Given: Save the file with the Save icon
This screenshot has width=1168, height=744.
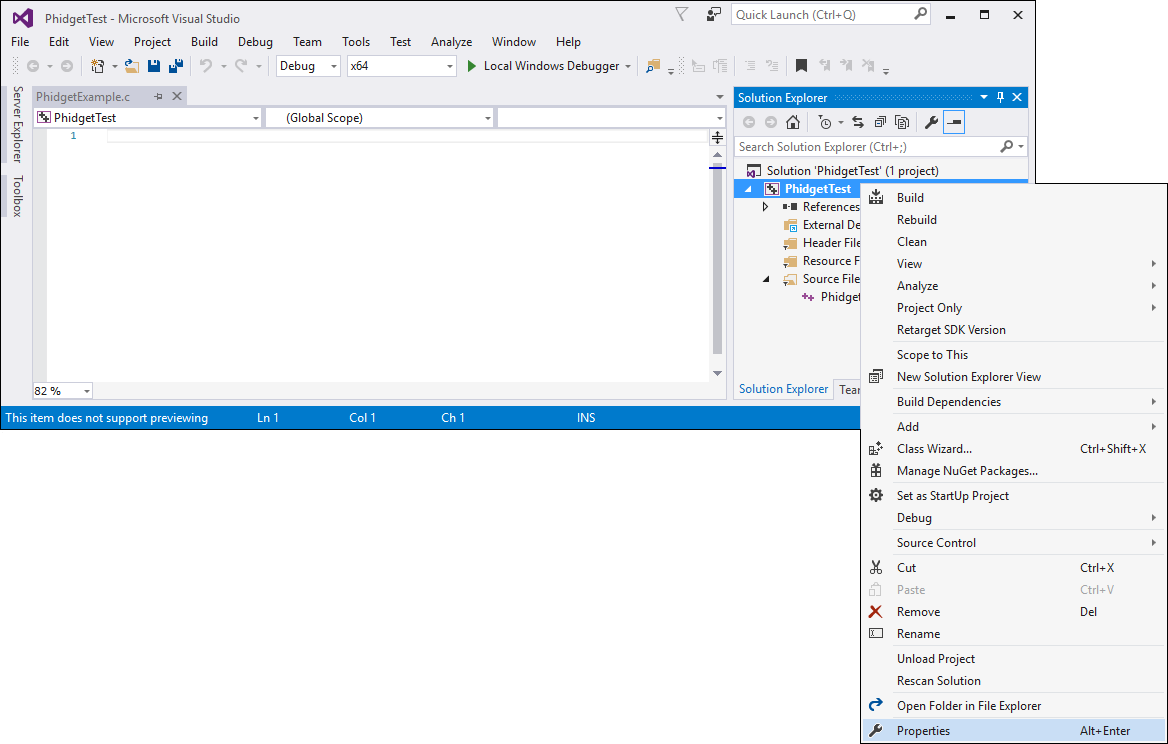Looking at the screenshot, I should click(x=153, y=66).
